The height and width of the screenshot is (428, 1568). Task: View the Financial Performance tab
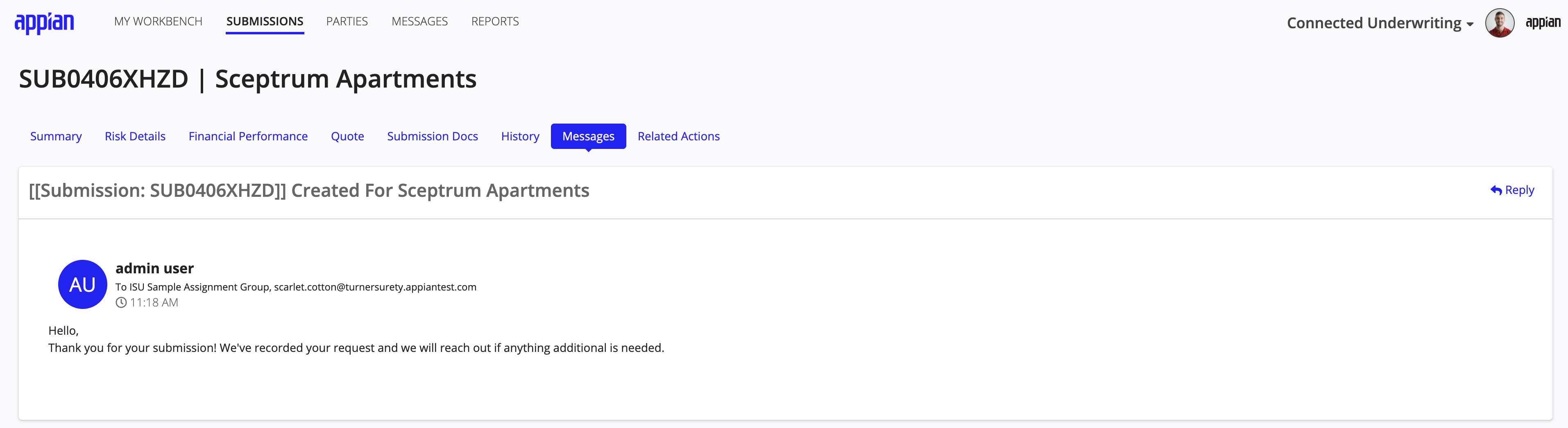248,136
